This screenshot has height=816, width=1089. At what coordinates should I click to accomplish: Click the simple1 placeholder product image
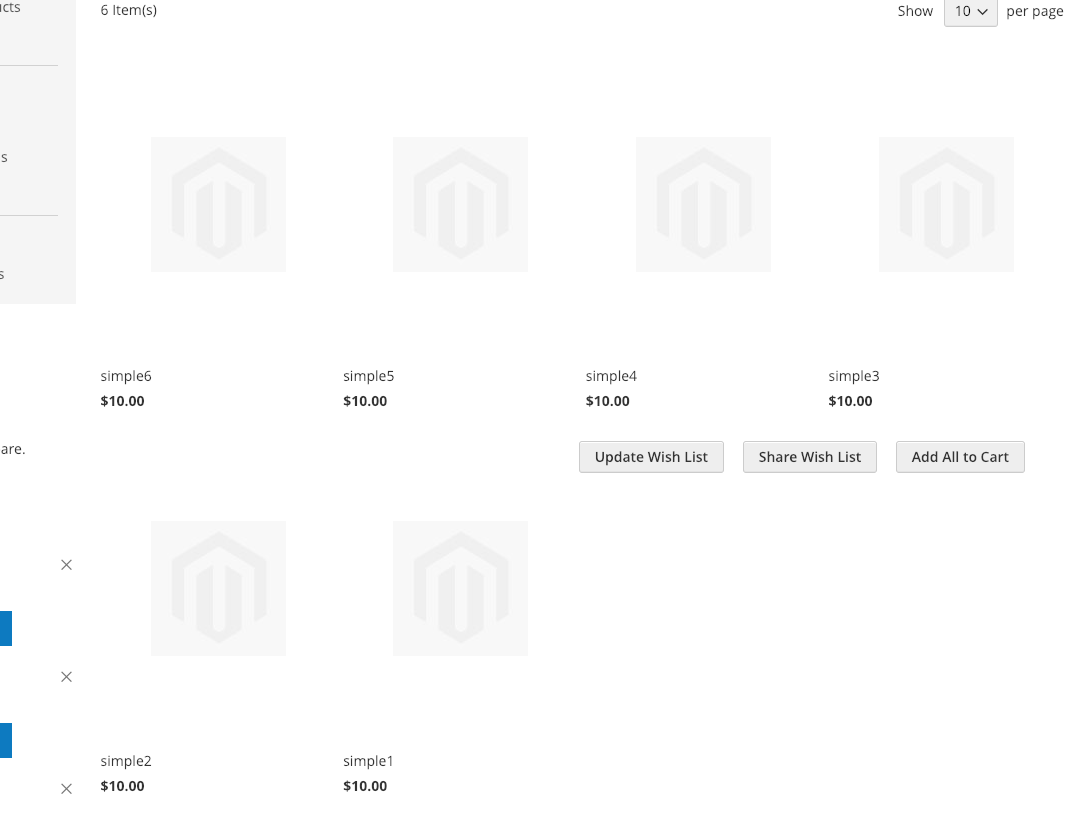460,588
